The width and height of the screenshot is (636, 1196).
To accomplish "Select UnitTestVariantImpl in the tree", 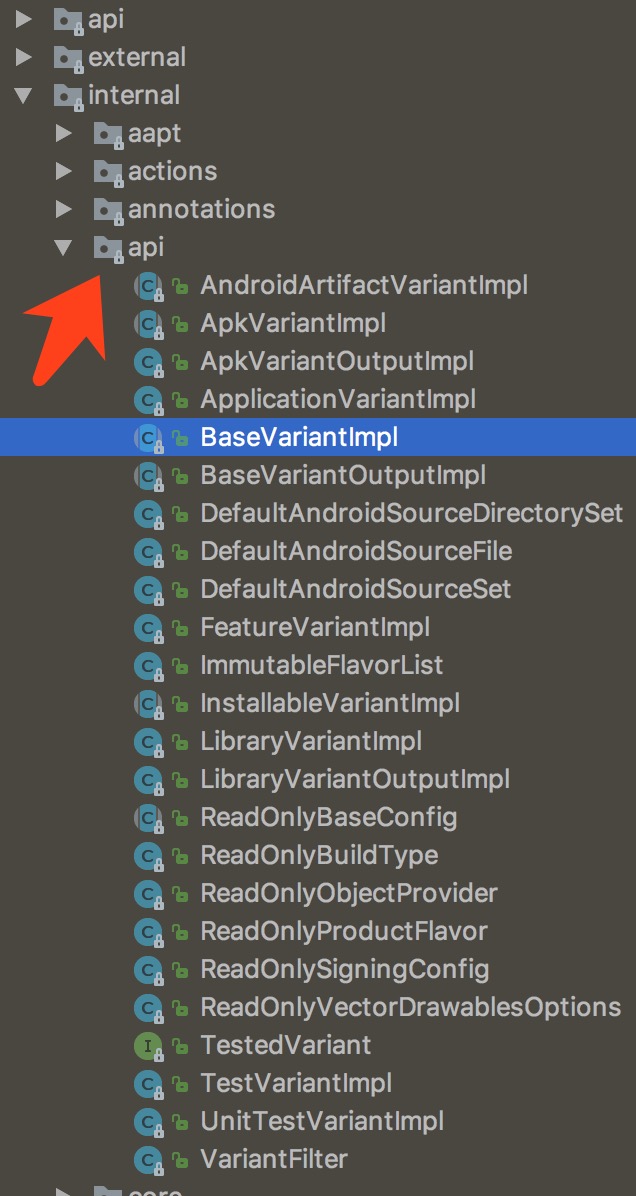I will [323, 1121].
